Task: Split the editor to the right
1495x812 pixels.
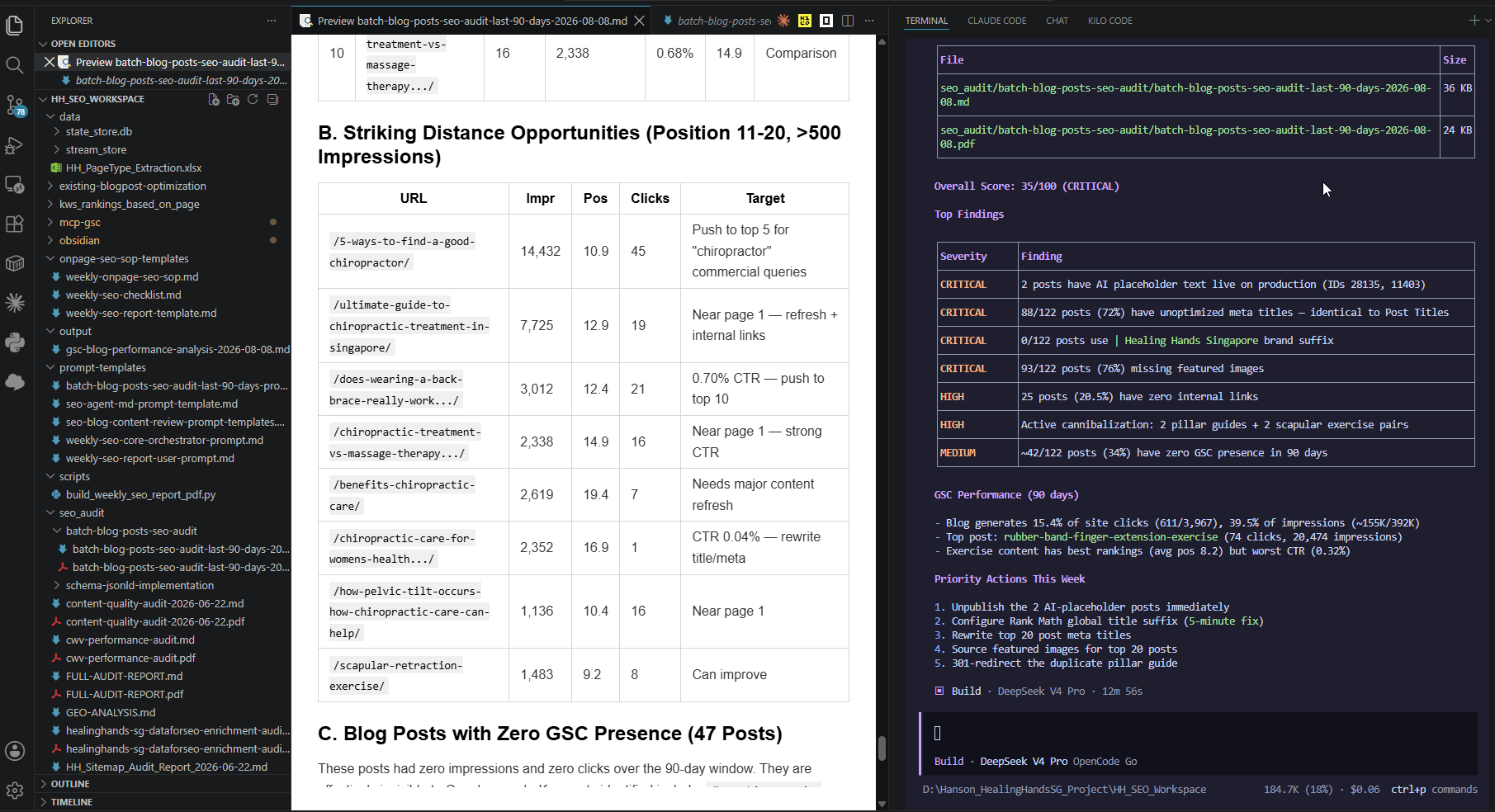Action: (x=848, y=21)
